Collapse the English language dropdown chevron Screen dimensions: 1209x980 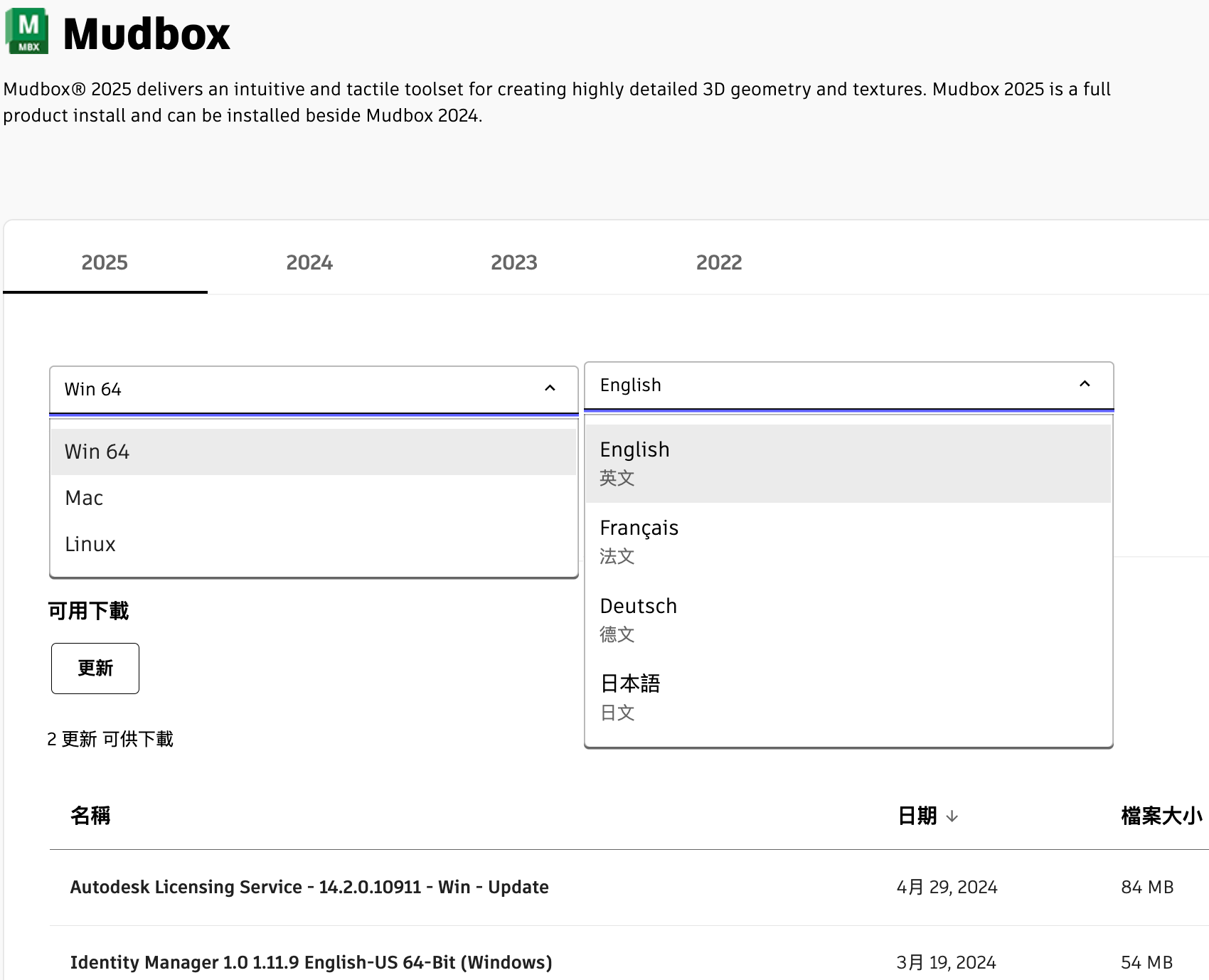1085,384
